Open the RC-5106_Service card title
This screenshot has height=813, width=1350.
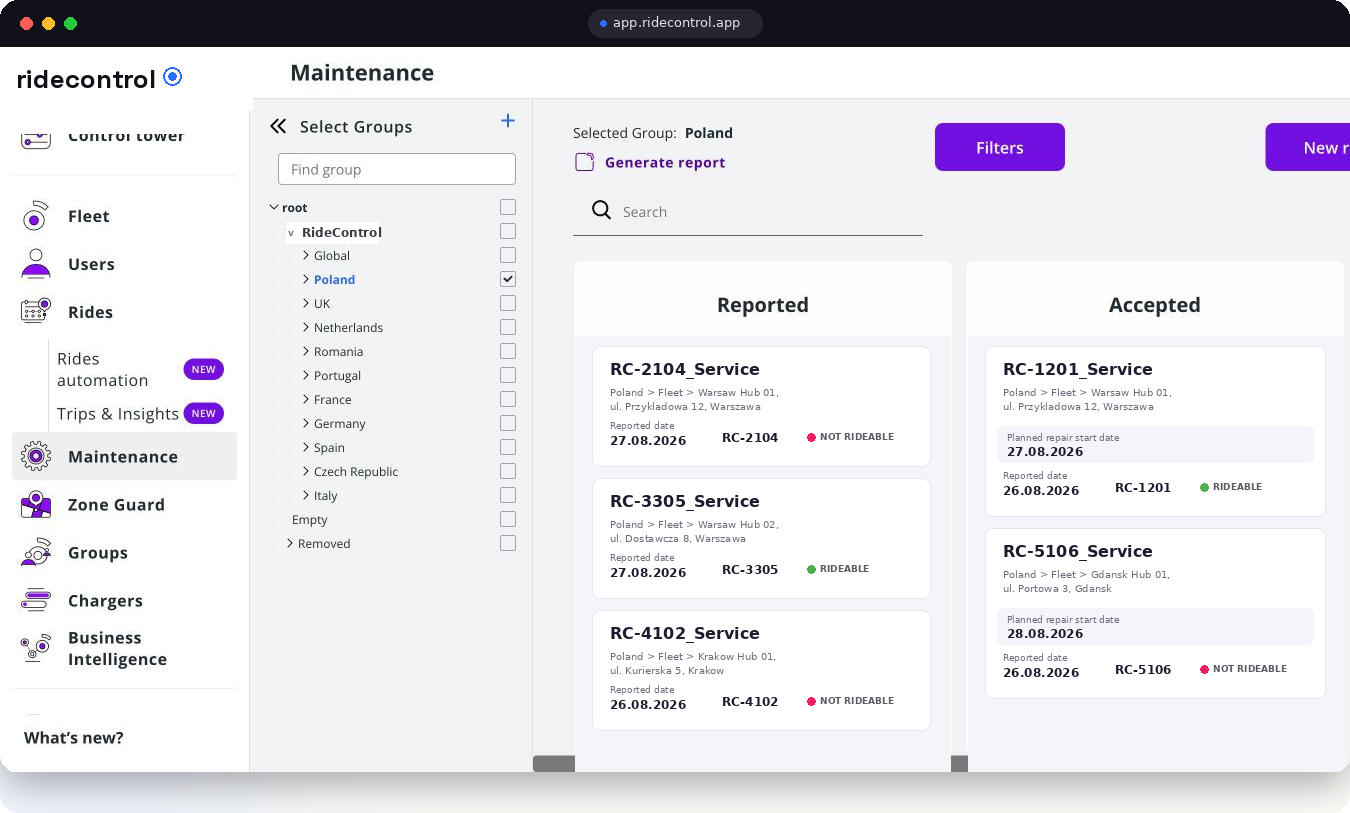coord(1078,552)
